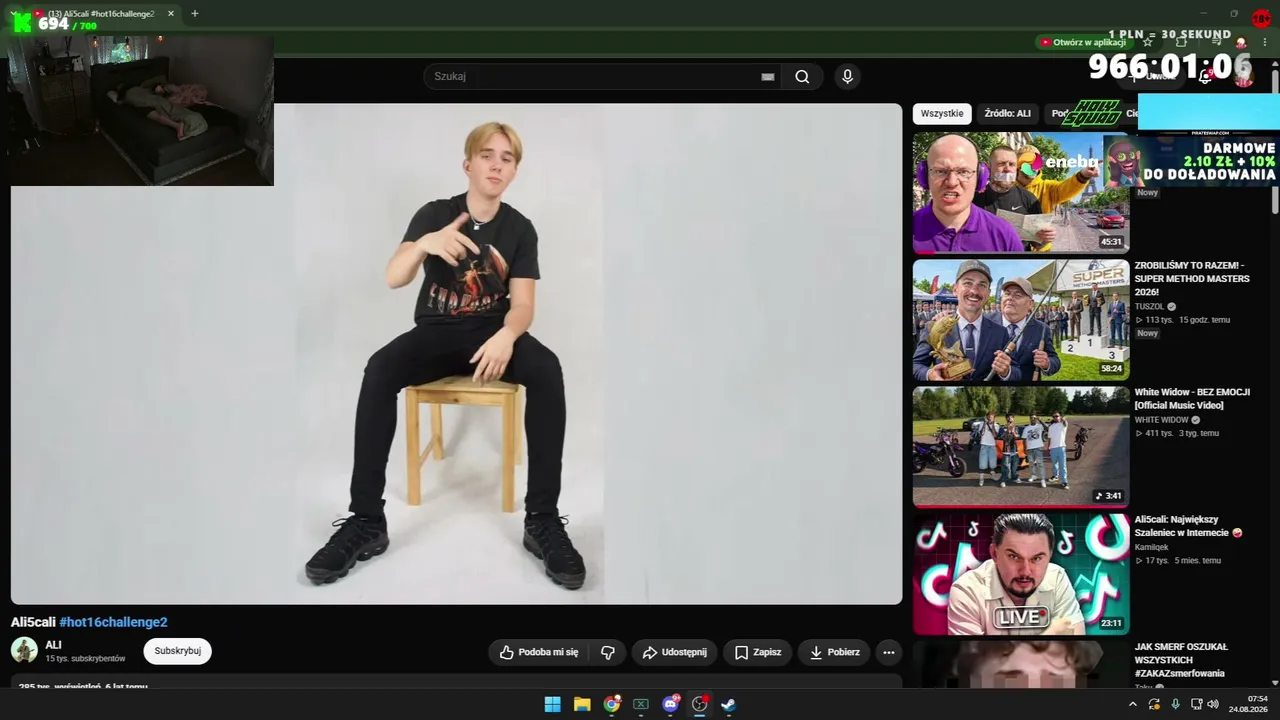The height and width of the screenshot is (720, 1280).
Task: Show hidden system tray icons
Action: [1133, 704]
